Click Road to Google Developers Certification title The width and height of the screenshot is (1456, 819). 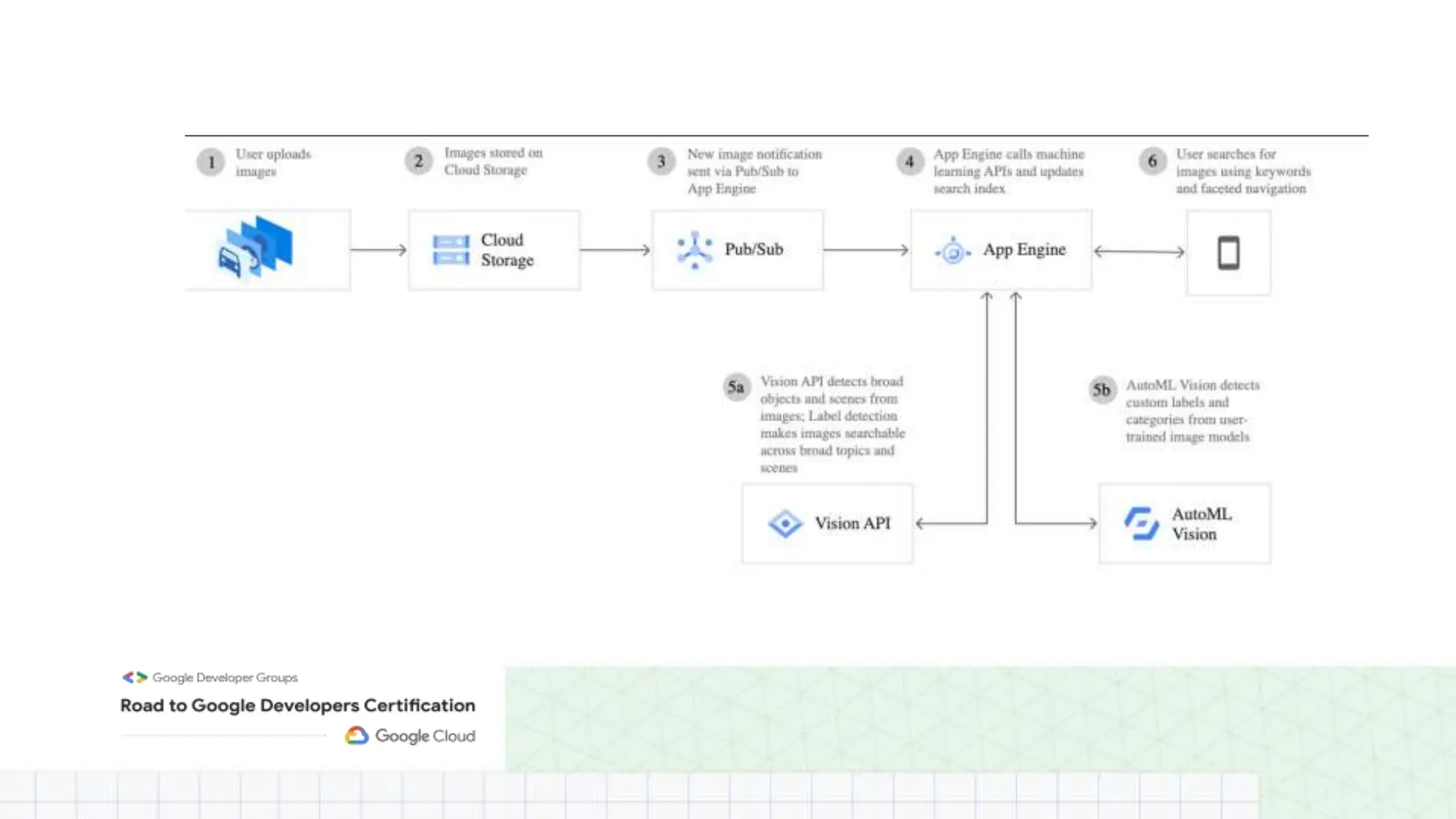pos(297,705)
